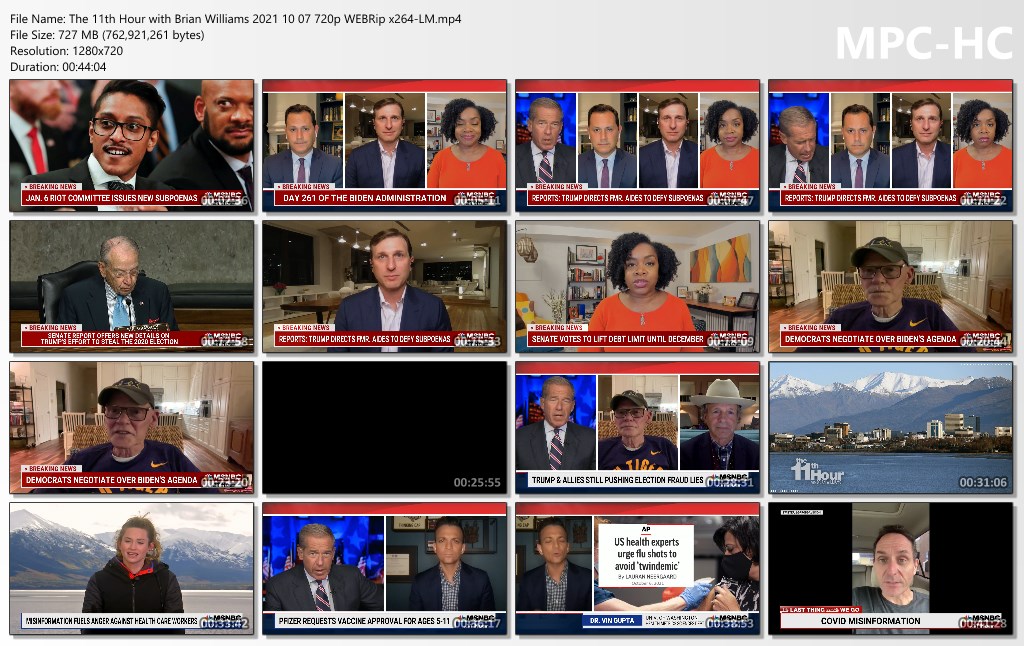This screenshot has width=1024, height=646.
Task: Open the Senate report on 2020 election thumbnail
Action: (132, 287)
